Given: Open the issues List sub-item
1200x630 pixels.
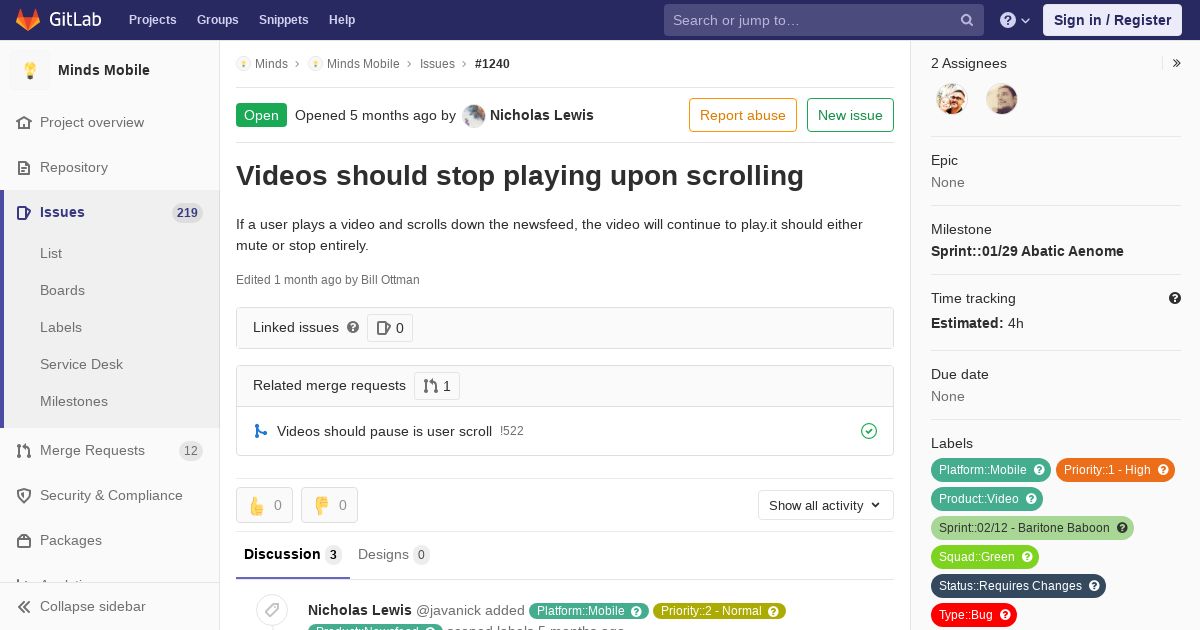Looking at the screenshot, I should pos(51,253).
